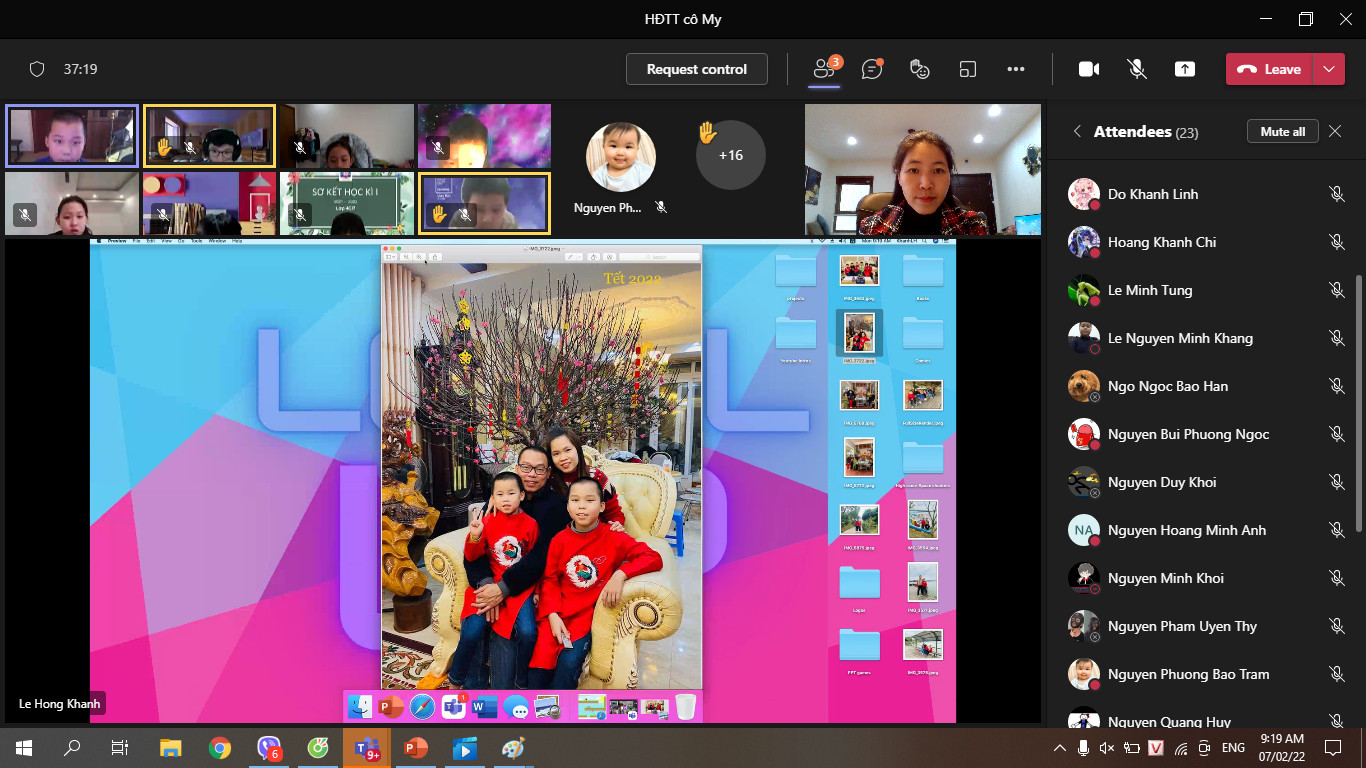Collapse the Attendees panel with the chevron
This screenshot has height=768, width=1366.
pos(1077,132)
